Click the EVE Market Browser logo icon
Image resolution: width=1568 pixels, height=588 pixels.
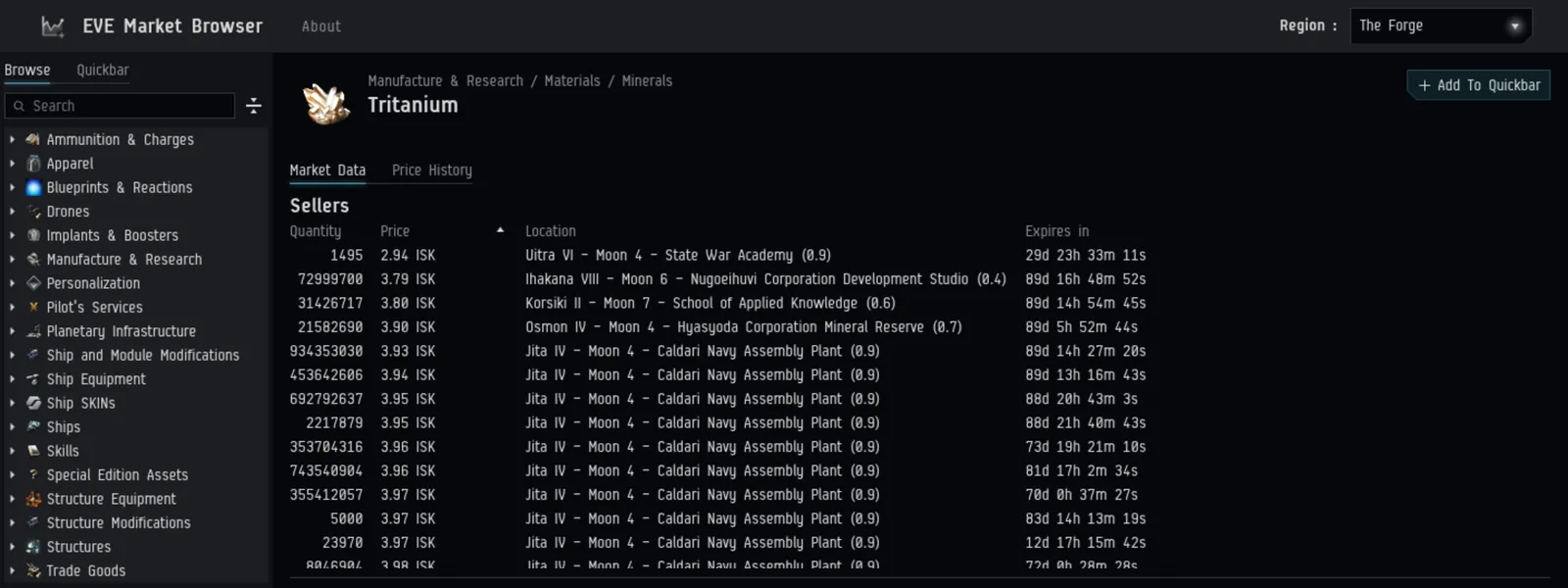click(x=53, y=26)
